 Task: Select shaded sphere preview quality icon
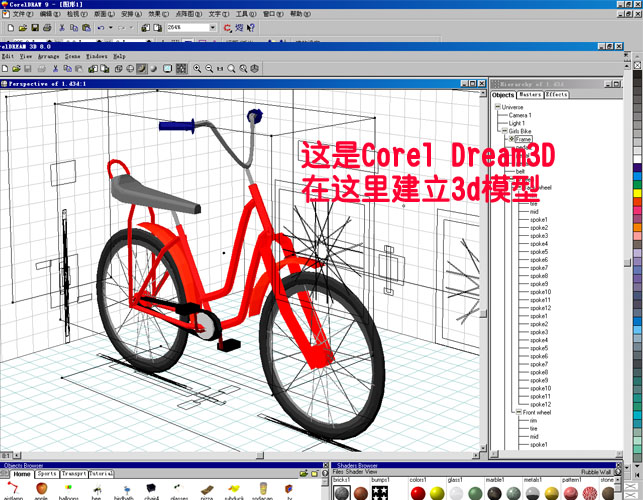tap(154, 69)
